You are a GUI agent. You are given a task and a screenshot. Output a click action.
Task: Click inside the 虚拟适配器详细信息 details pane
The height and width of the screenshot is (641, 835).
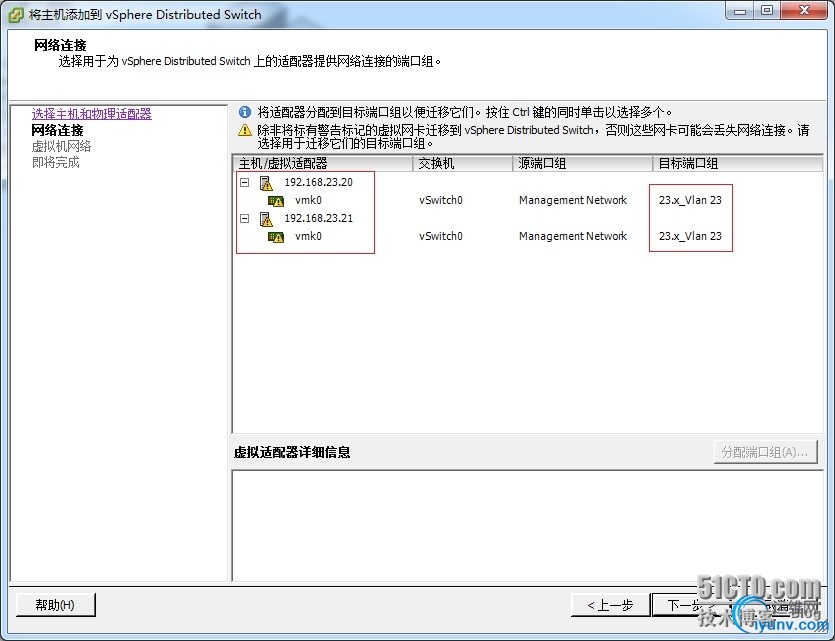click(x=527, y=525)
